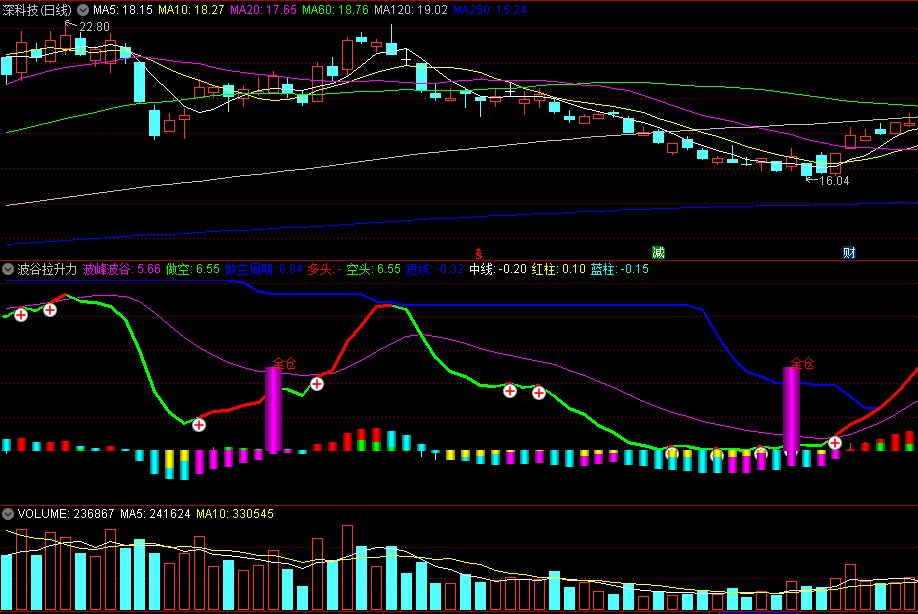Viewport: 918px width, 614px height.
Task: Click the cyan 蓝柱: -0.15 value
Action: pyautogui.click(x=619, y=269)
